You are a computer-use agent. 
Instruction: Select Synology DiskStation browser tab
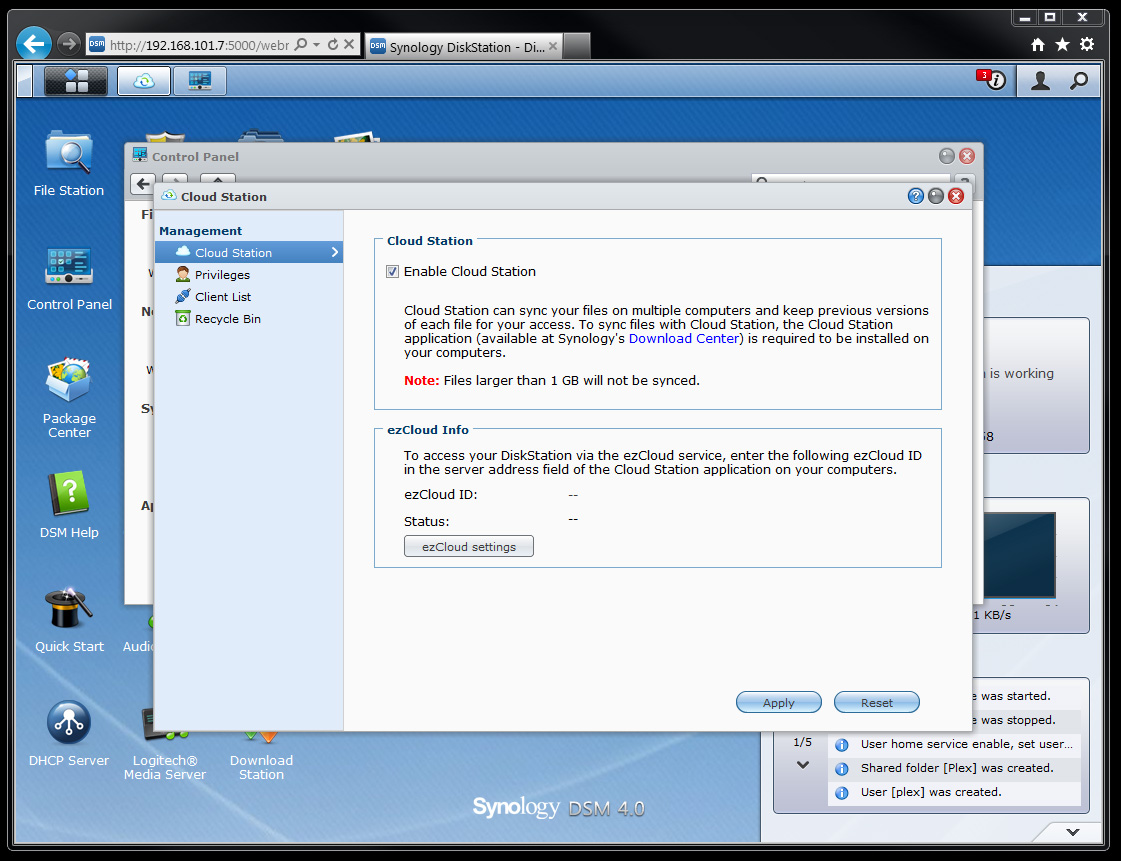[463, 47]
